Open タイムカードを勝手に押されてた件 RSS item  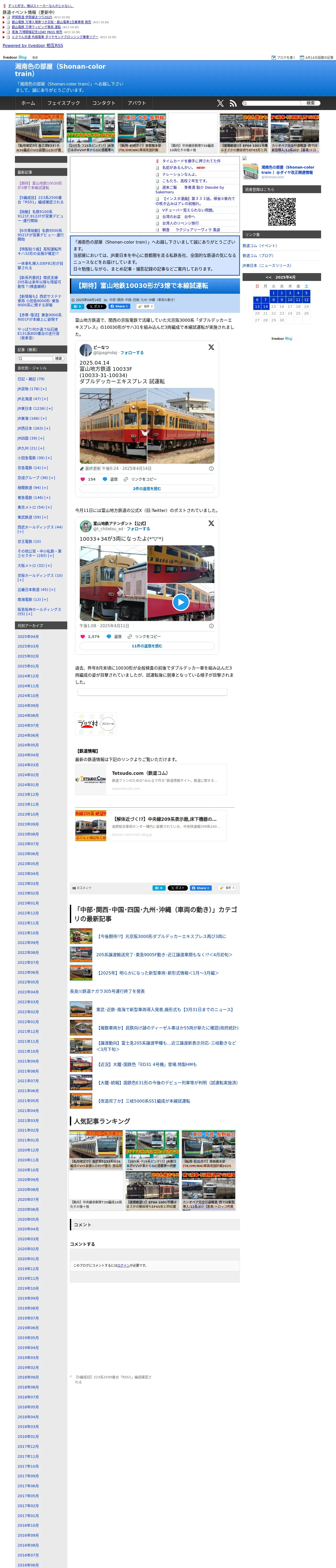[192, 161]
